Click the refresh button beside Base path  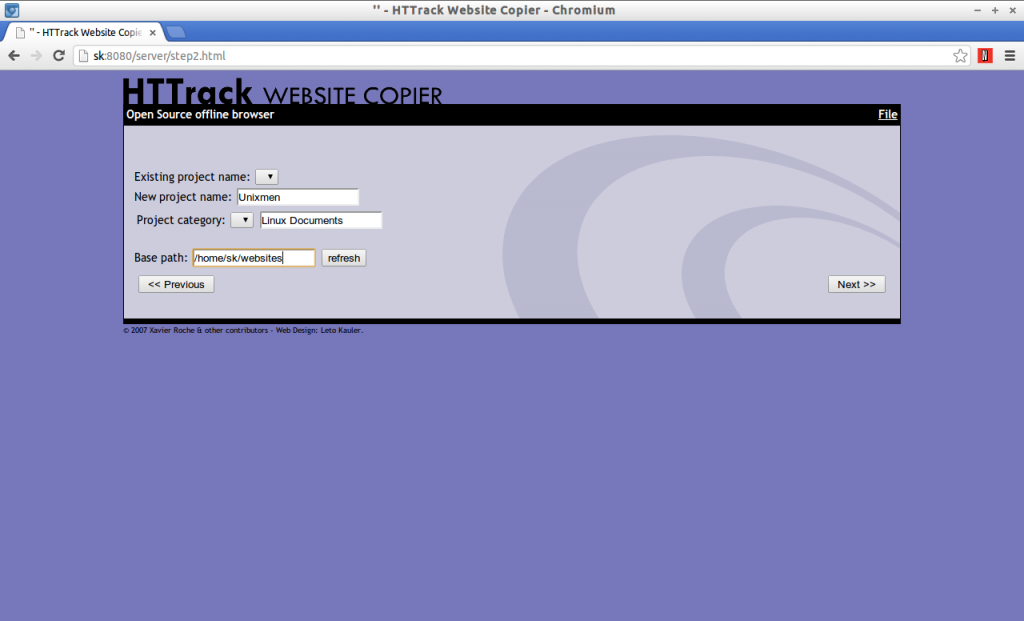pyautogui.click(x=344, y=258)
